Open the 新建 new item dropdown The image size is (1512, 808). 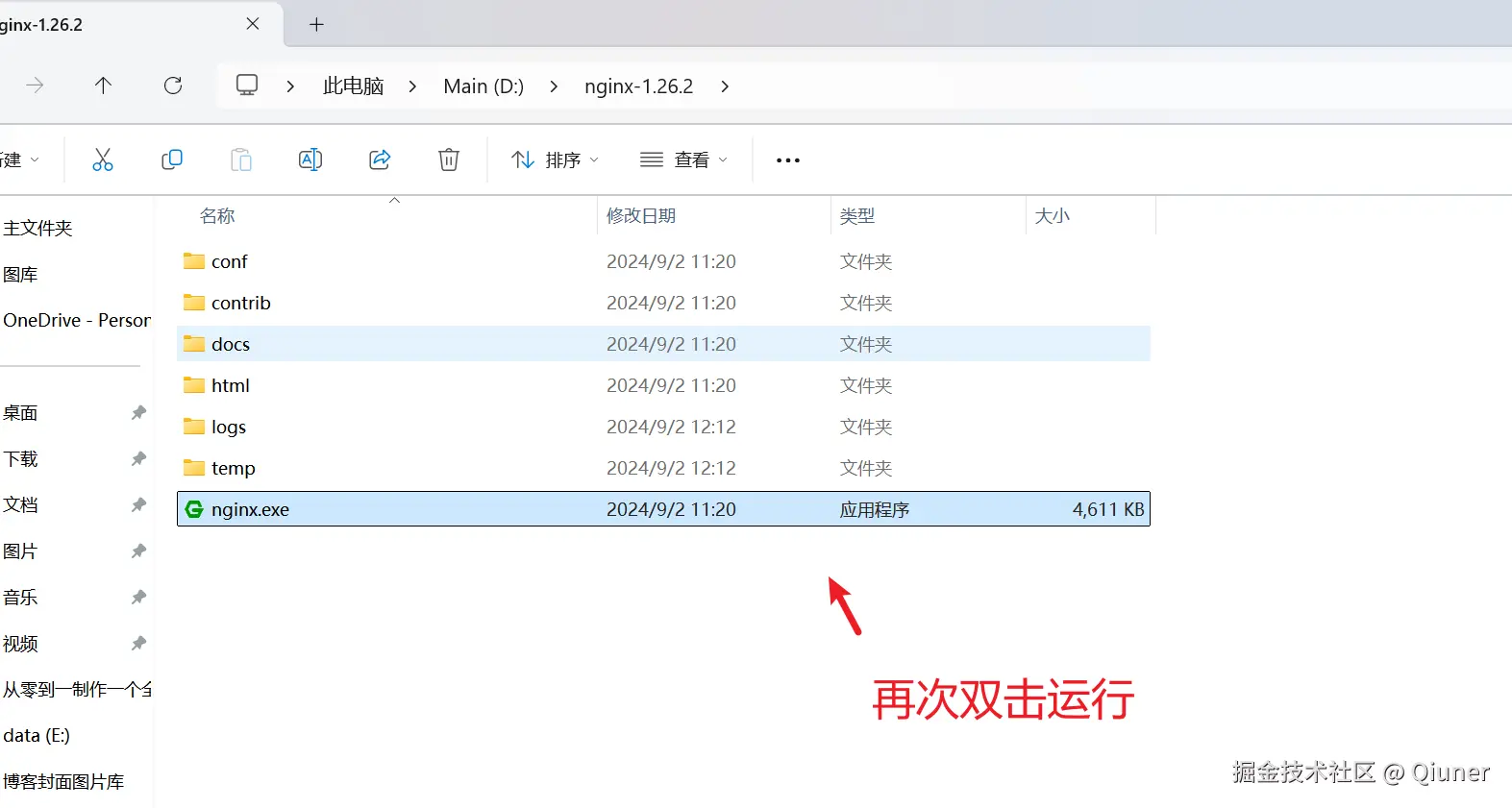(20, 159)
